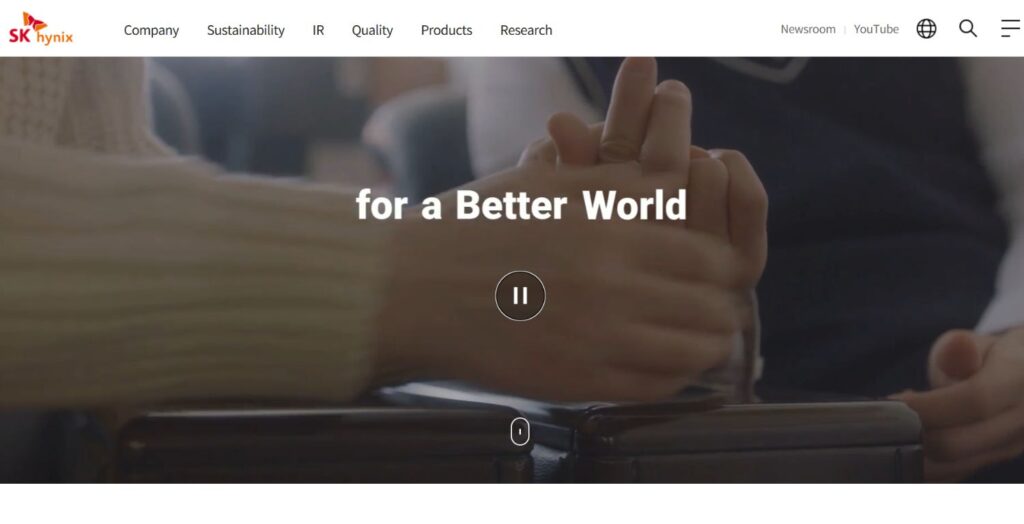This screenshot has width=1024, height=524.
Task: Click the SK hynix butterfly logo
Action: 40,29
